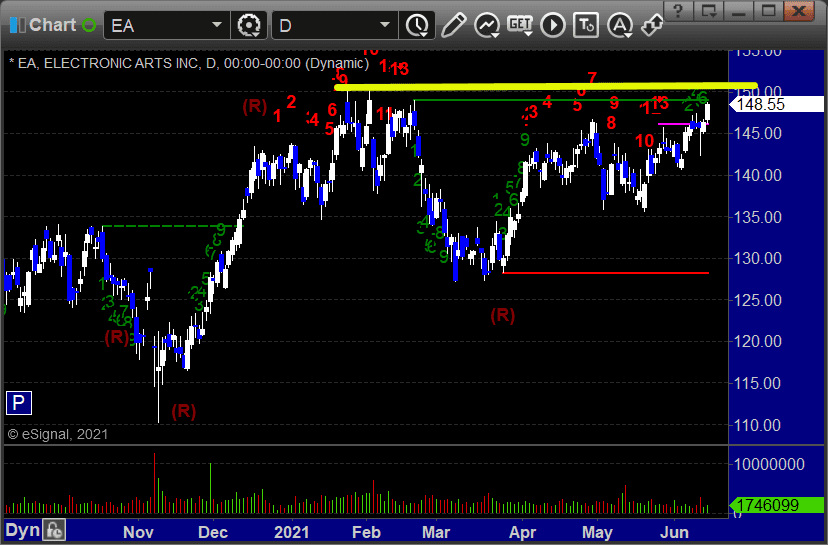Click the blue chart window icon
Image resolution: width=828 pixels, height=545 pixels.
tap(17, 25)
